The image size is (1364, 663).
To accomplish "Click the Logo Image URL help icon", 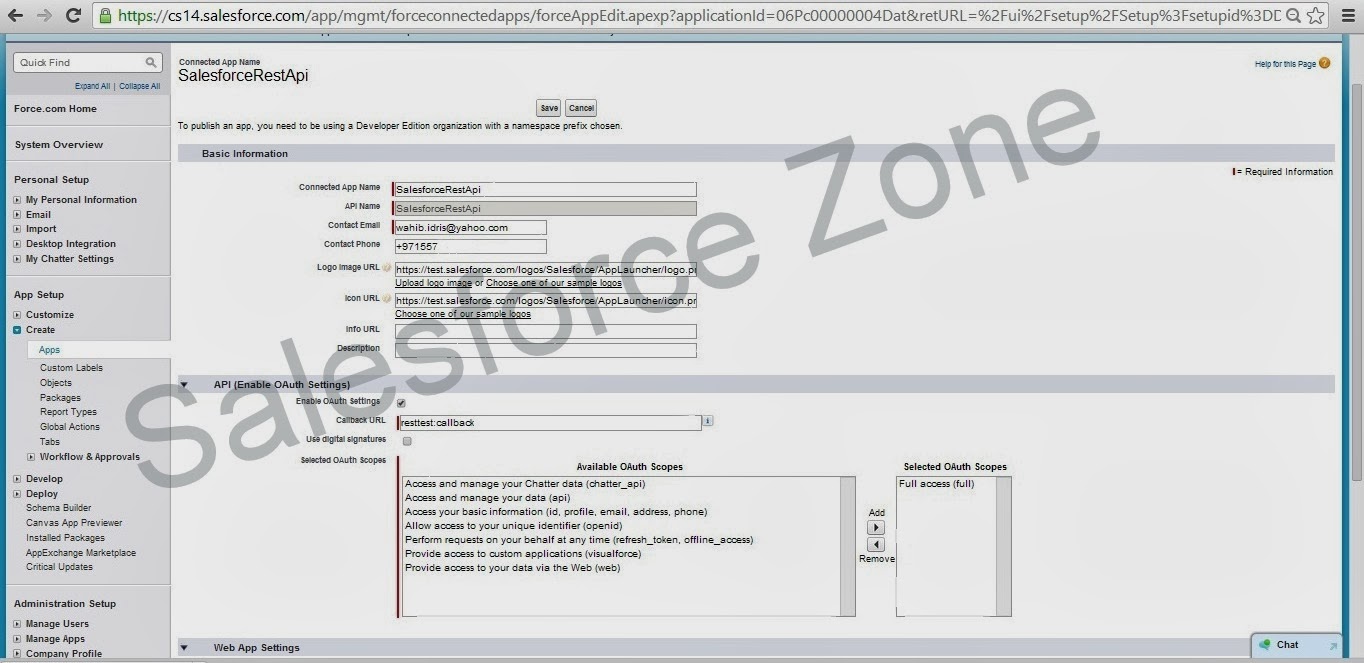I will tap(387, 268).
